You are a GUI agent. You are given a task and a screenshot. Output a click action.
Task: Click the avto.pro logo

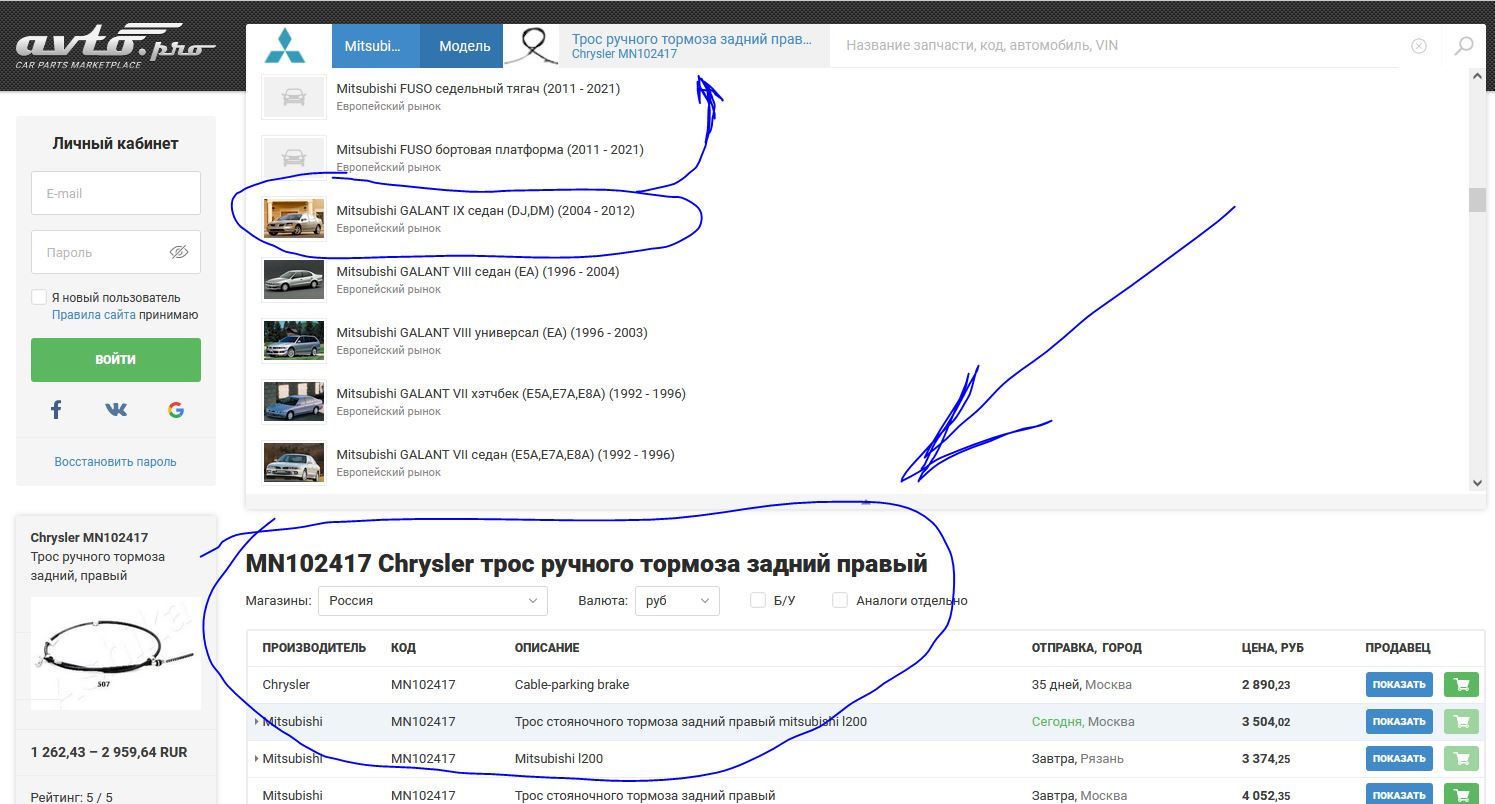click(114, 46)
